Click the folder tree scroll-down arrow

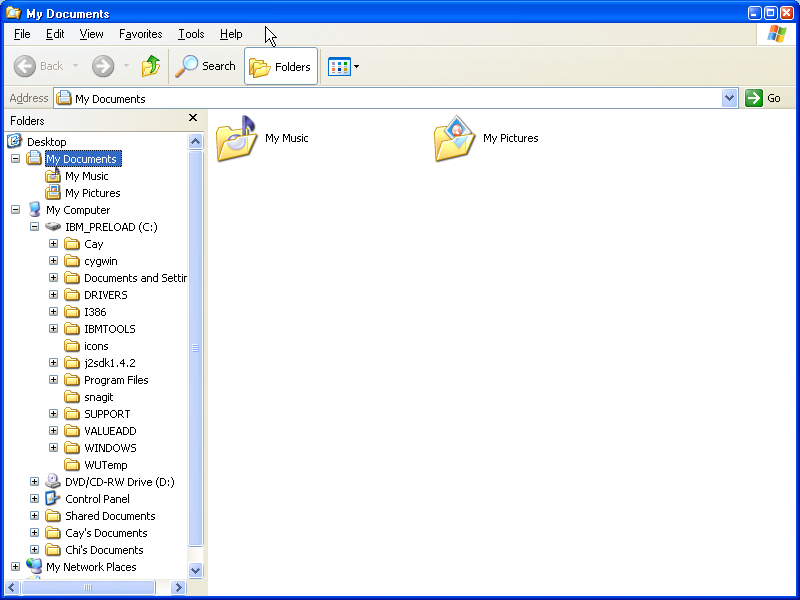click(x=195, y=570)
